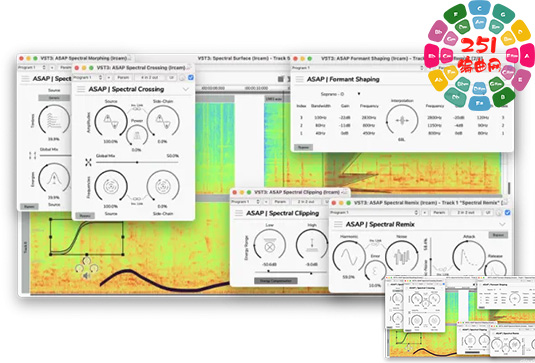Viewport: 535px width, 363px height.
Task: Click the Power knob in Spectral Crossing
Action: pyautogui.click(x=137, y=135)
